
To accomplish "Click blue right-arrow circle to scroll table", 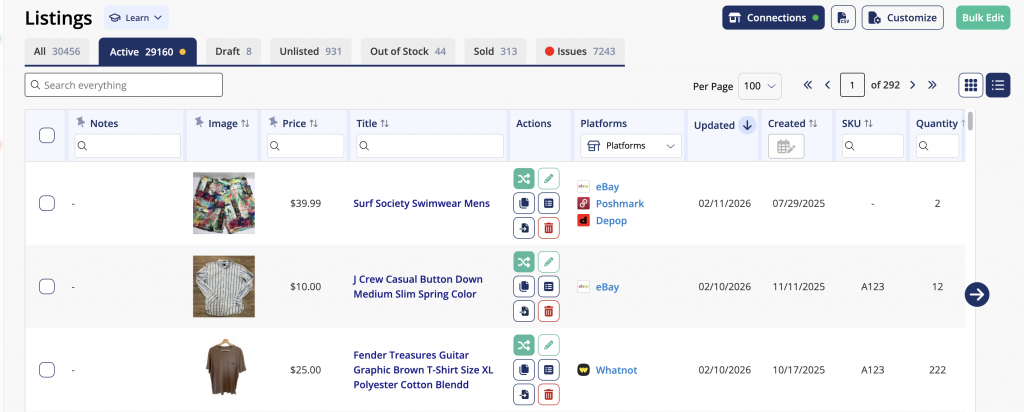I will (x=977, y=294).
